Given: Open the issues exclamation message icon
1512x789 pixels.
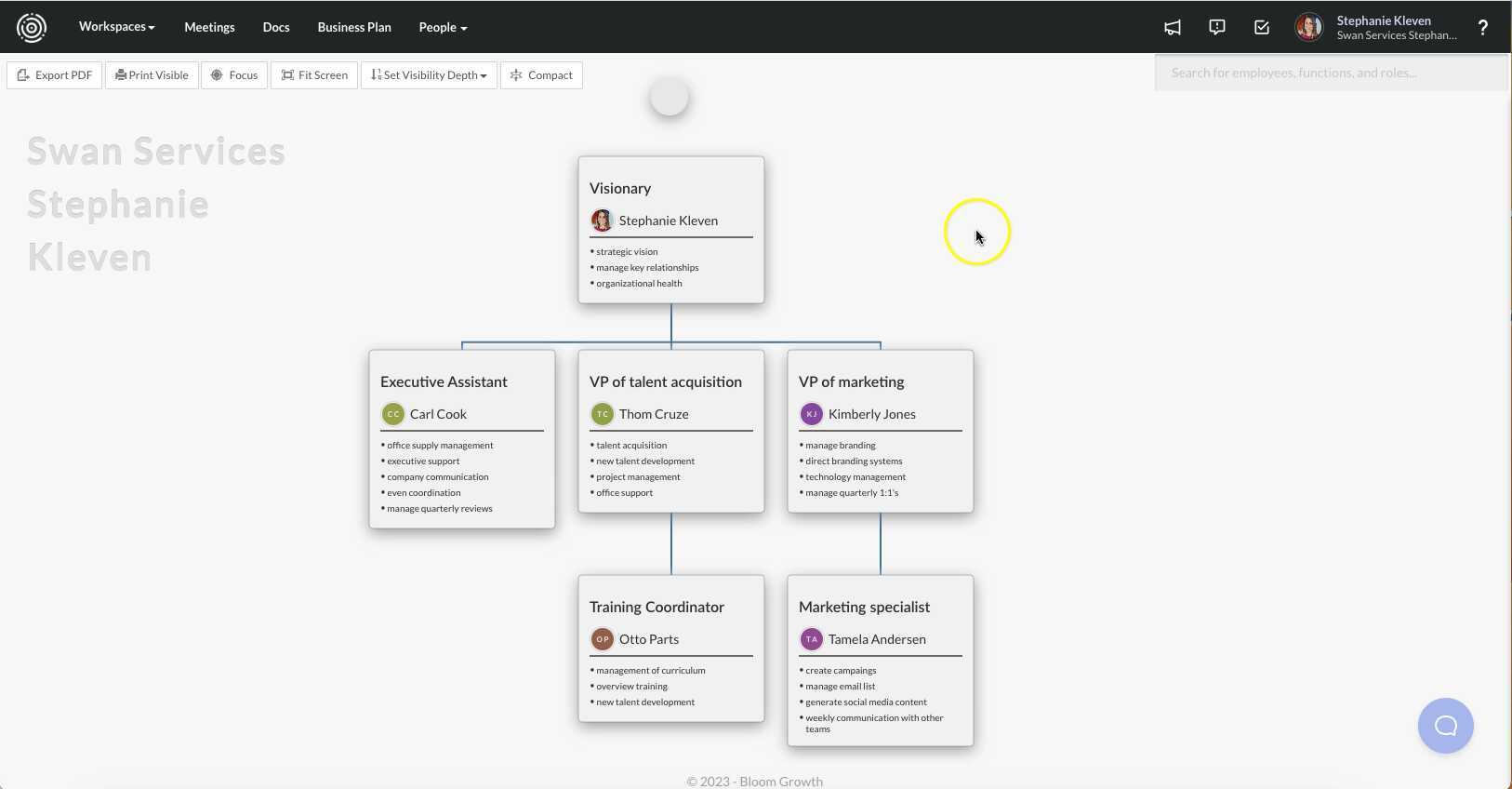Looking at the screenshot, I should tap(1216, 28).
